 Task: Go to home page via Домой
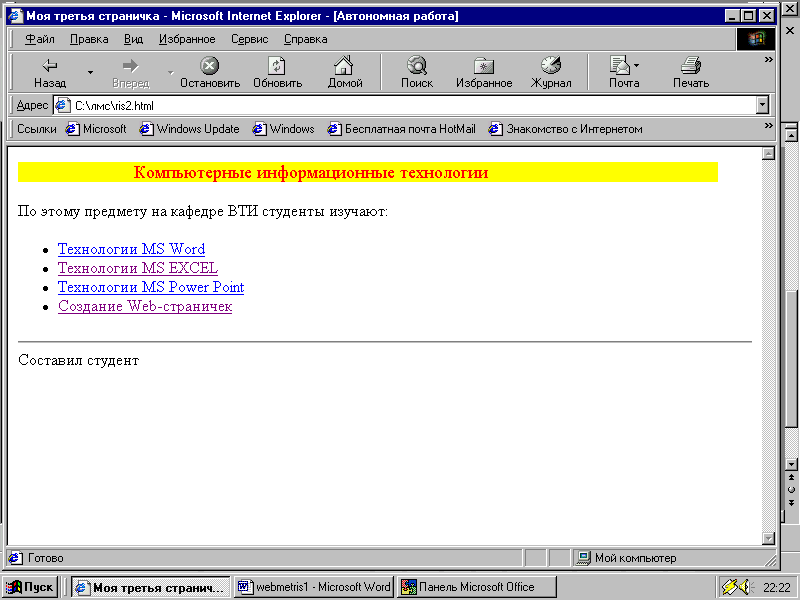point(344,73)
